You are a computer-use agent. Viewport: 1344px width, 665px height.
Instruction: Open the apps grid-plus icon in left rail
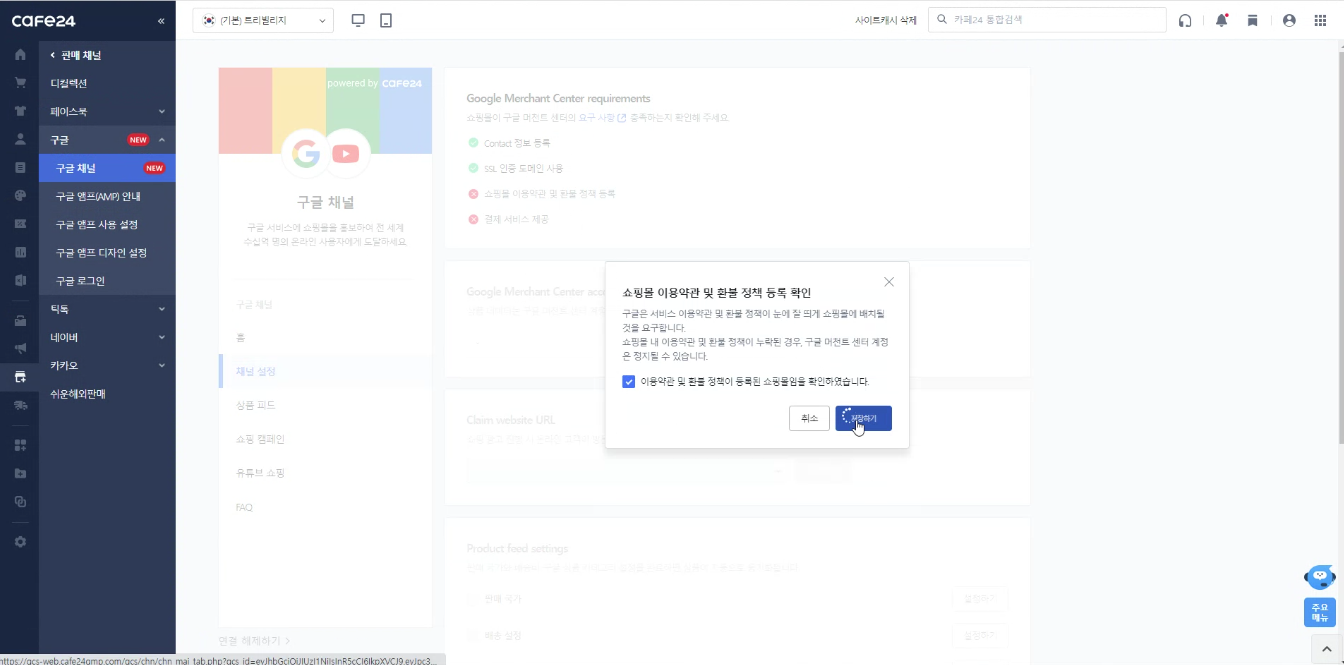click(20, 445)
